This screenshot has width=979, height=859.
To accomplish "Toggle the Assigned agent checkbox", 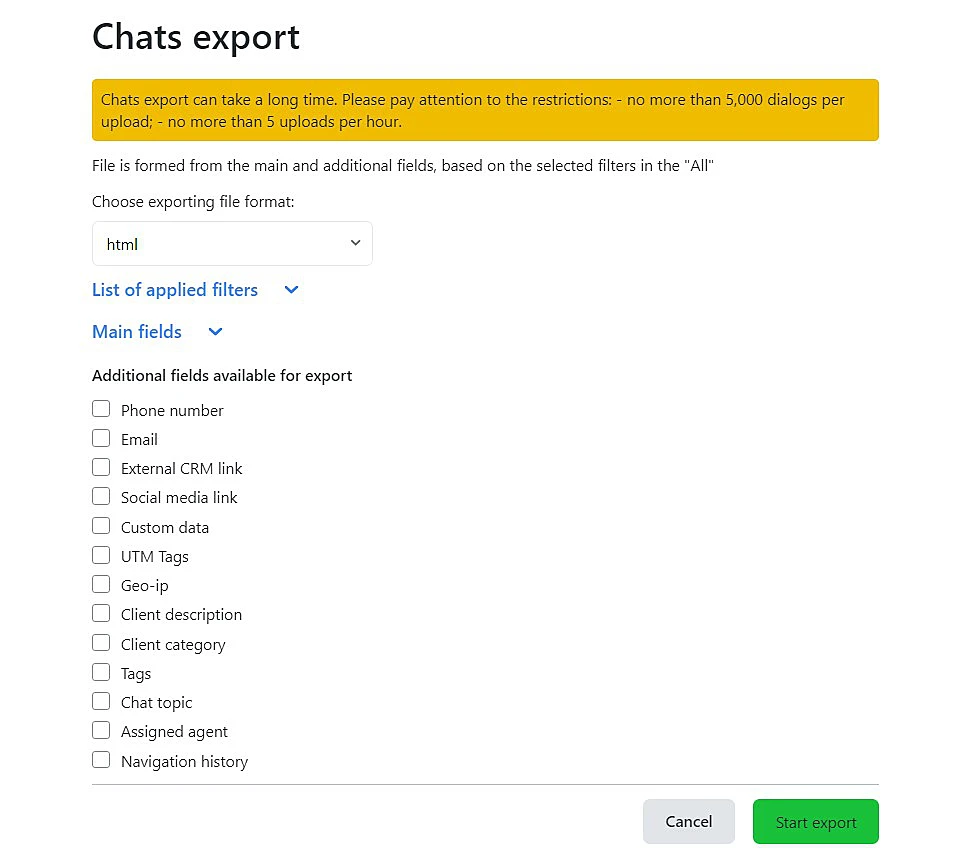I will coord(101,730).
